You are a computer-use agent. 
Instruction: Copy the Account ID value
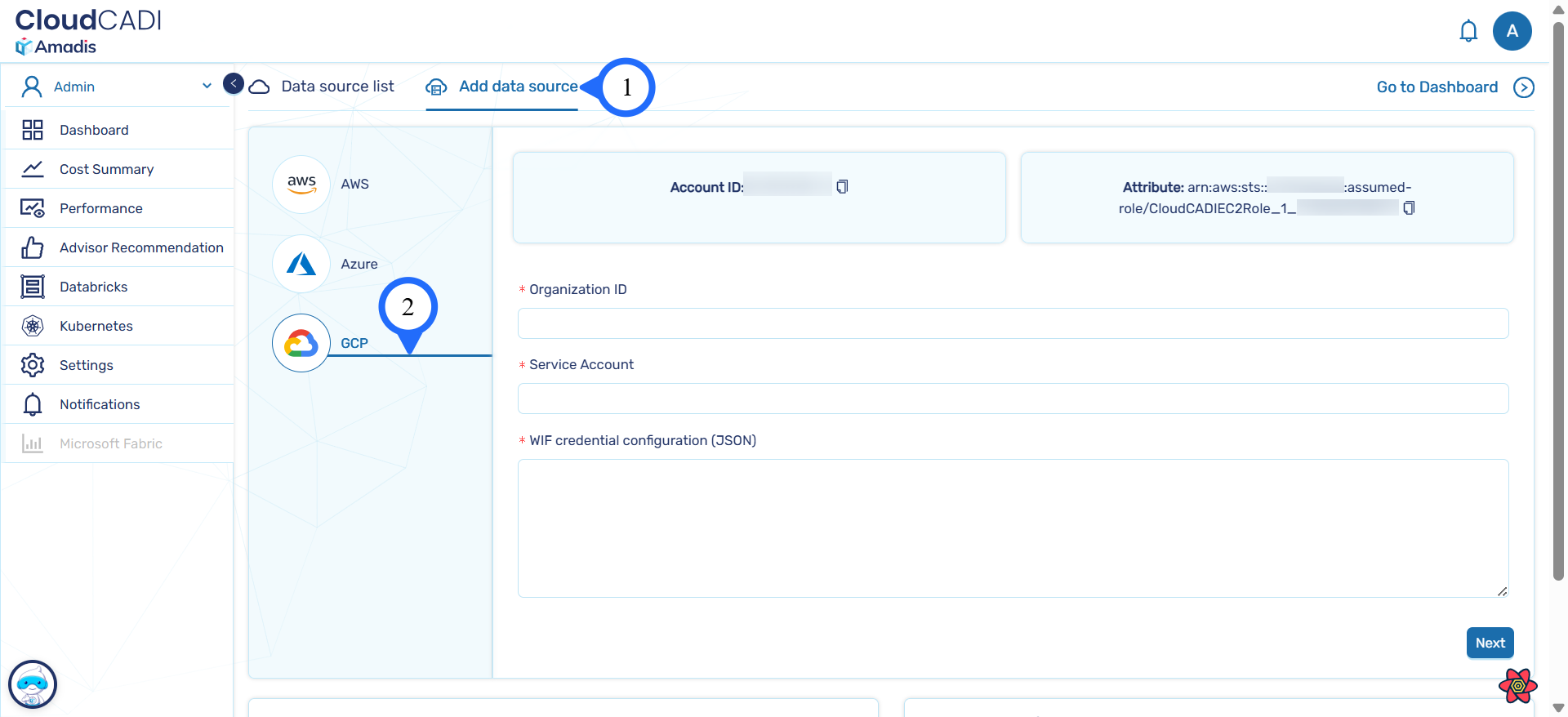click(842, 187)
